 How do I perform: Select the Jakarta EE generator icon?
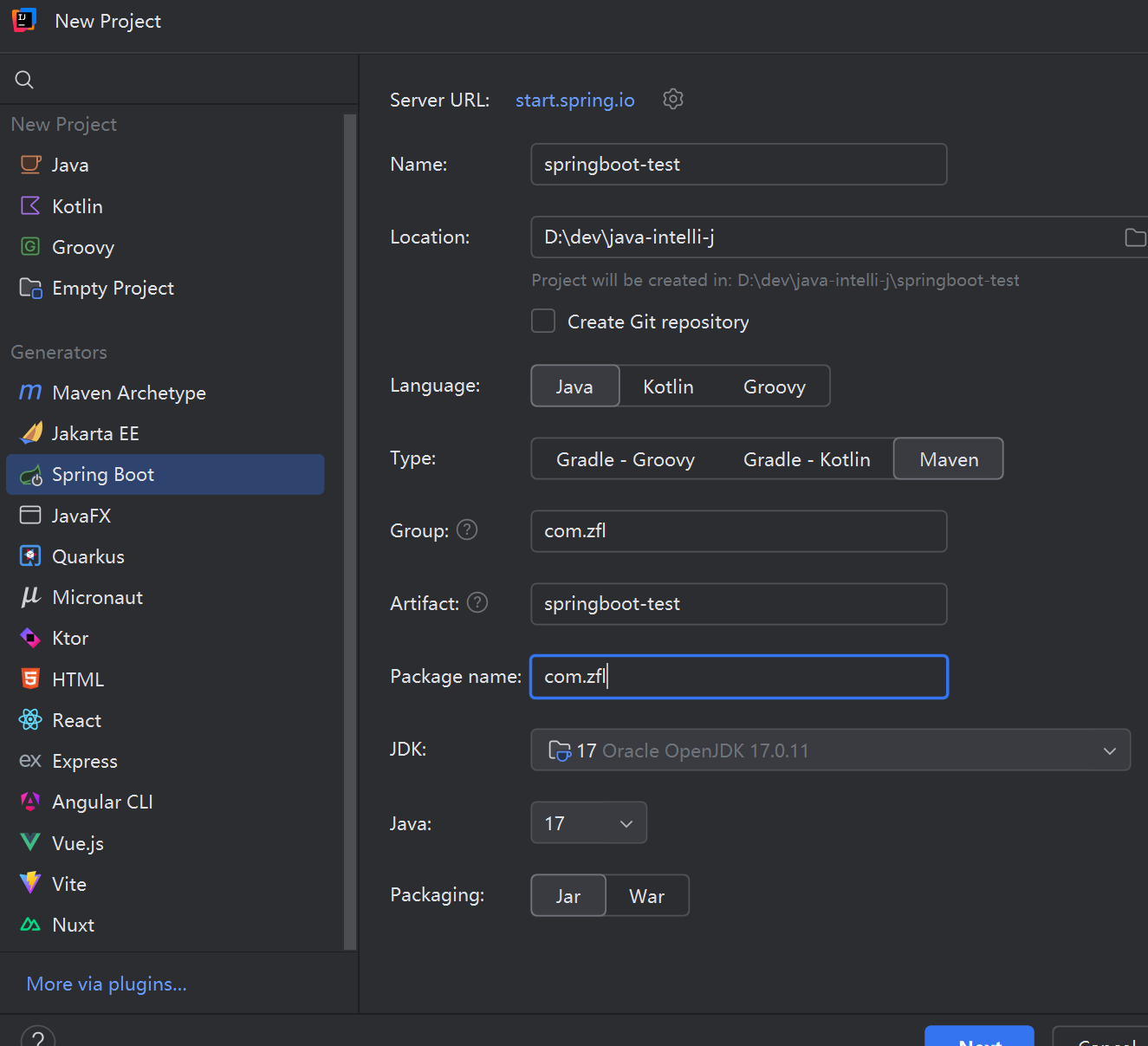tap(31, 432)
